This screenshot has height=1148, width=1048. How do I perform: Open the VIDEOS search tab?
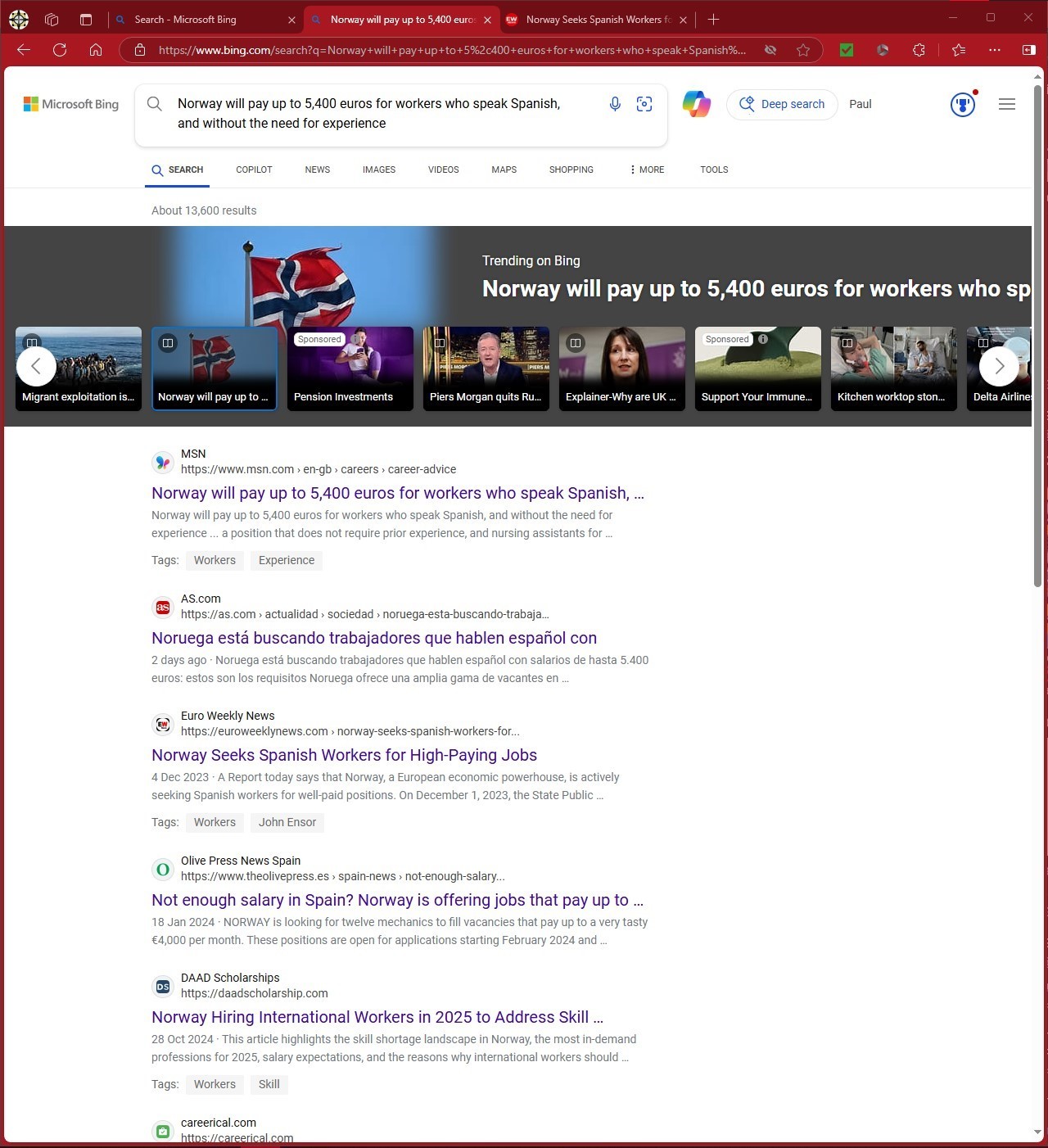tap(443, 169)
